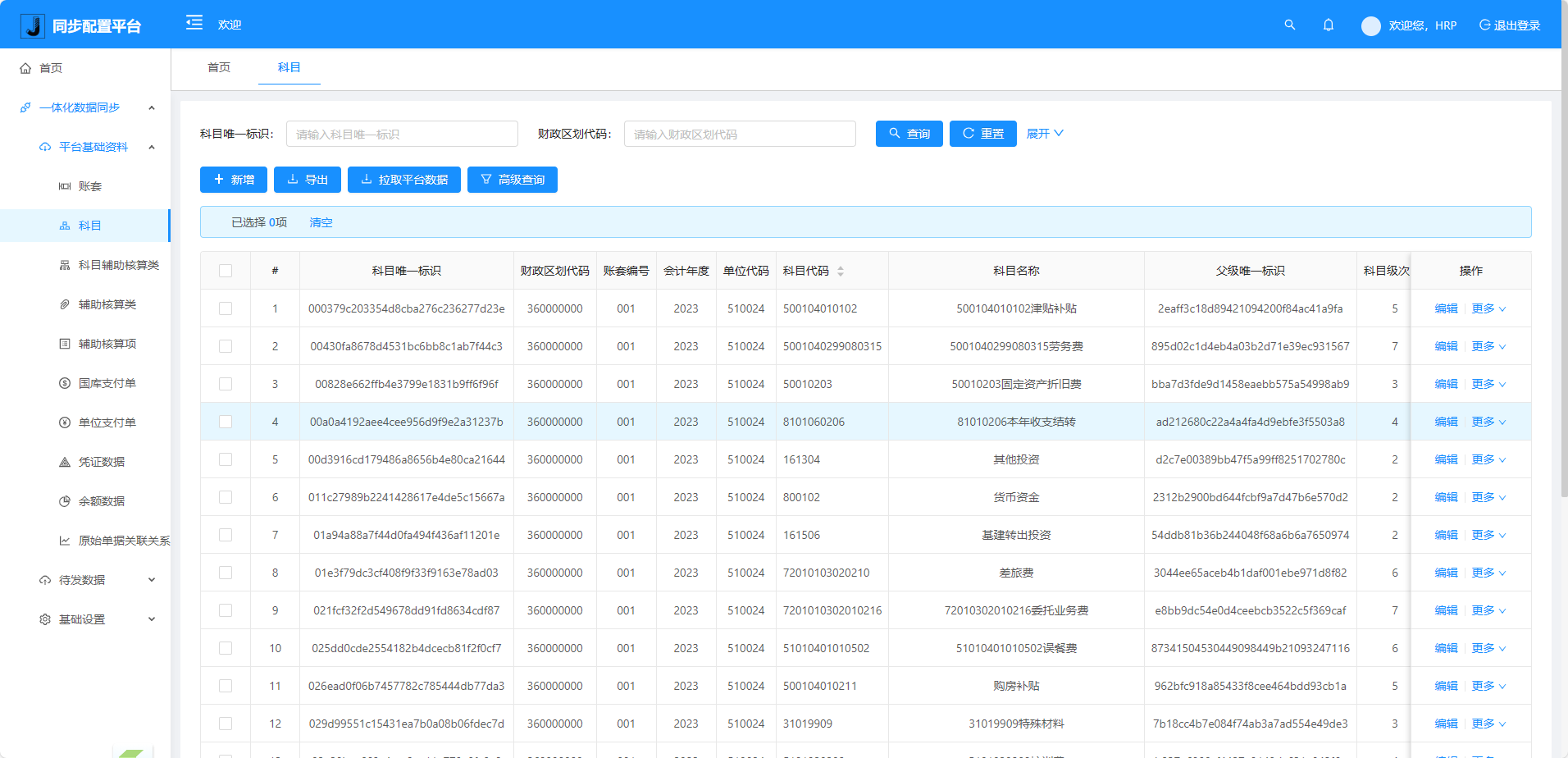Click 编辑 for row 2 劳务费
Viewport: 1568px width, 758px height.
(1447, 346)
